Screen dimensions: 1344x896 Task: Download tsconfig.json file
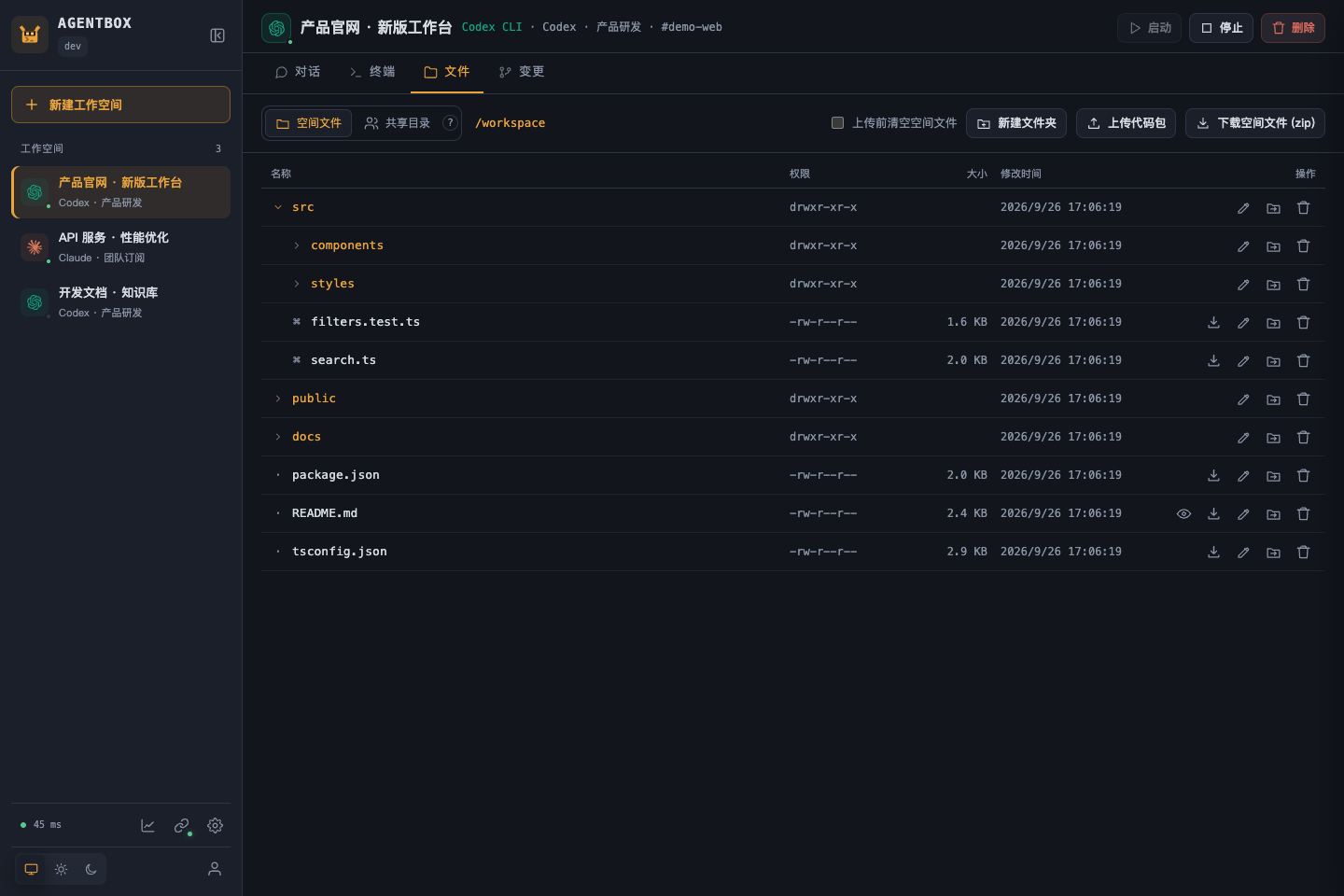pos(1213,552)
